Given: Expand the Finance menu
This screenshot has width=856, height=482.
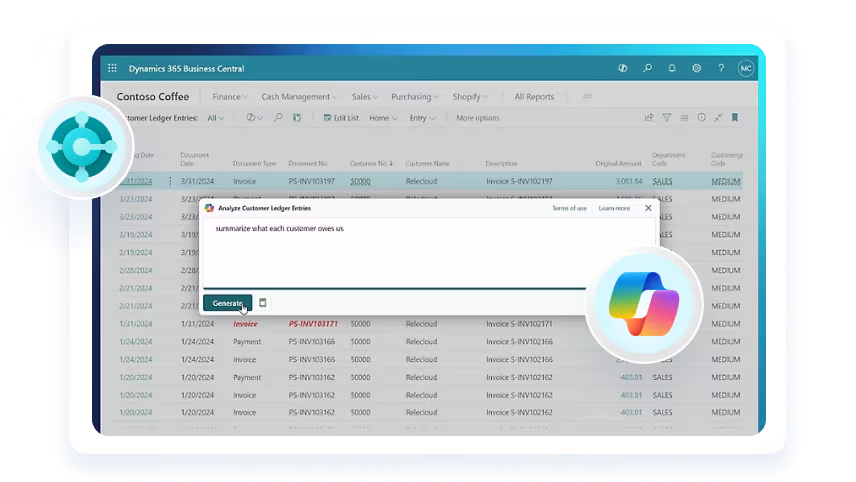Looking at the screenshot, I should (231, 97).
